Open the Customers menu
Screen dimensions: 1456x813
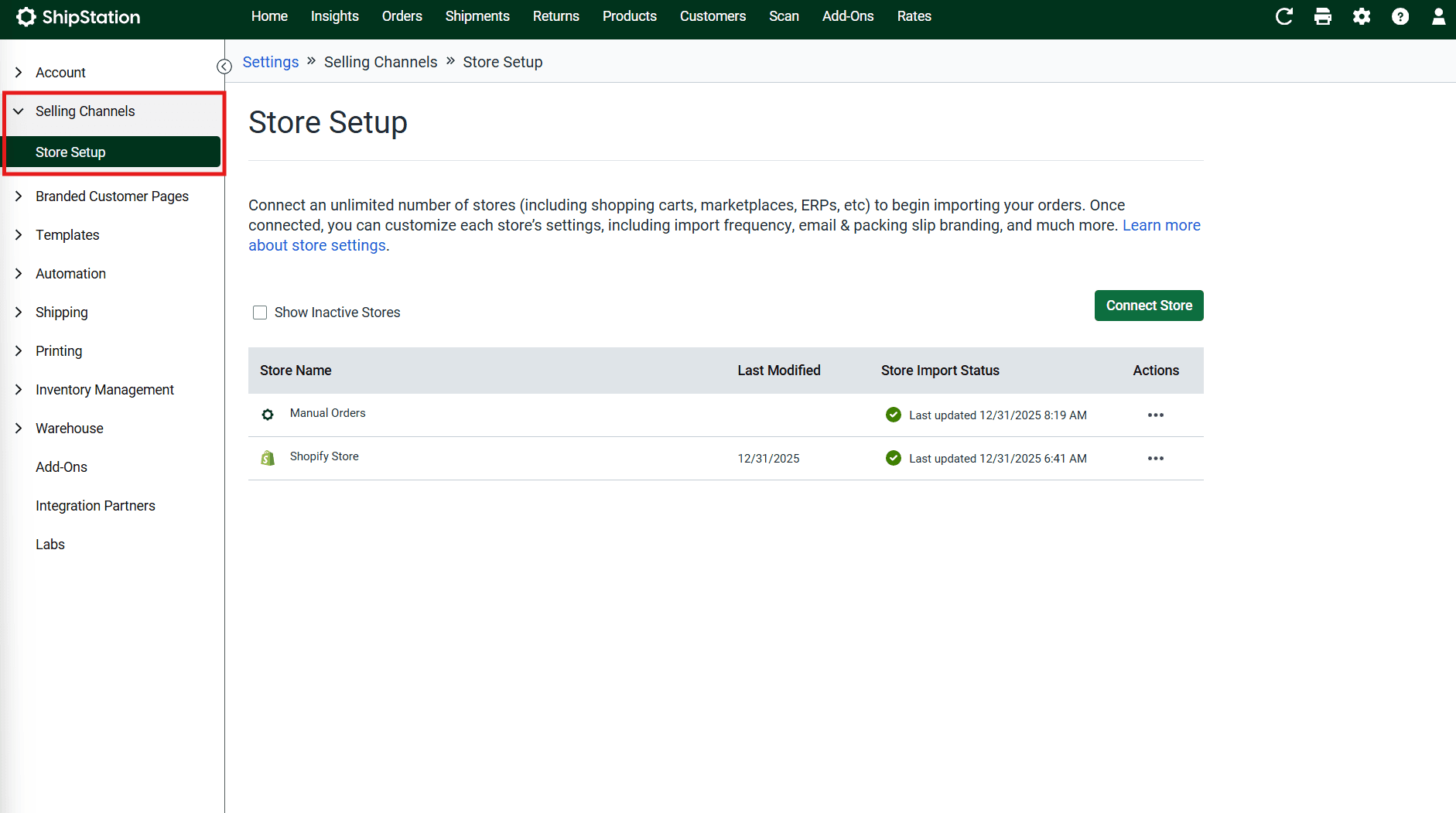click(713, 16)
